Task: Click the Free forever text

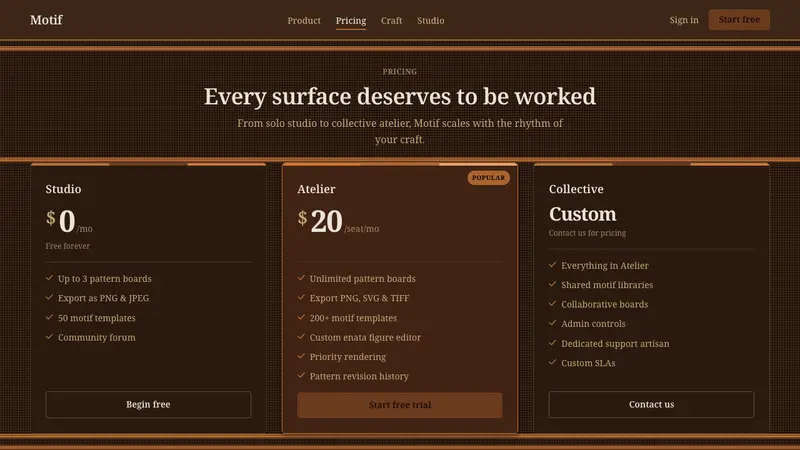Action: coord(67,246)
